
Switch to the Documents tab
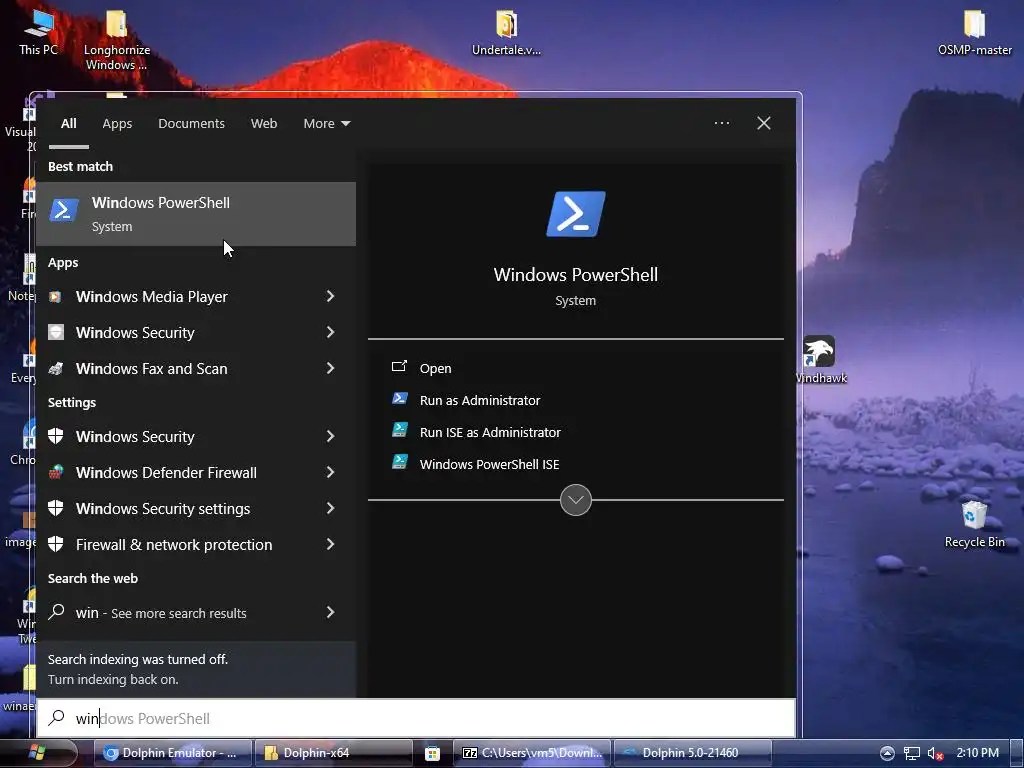[191, 123]
